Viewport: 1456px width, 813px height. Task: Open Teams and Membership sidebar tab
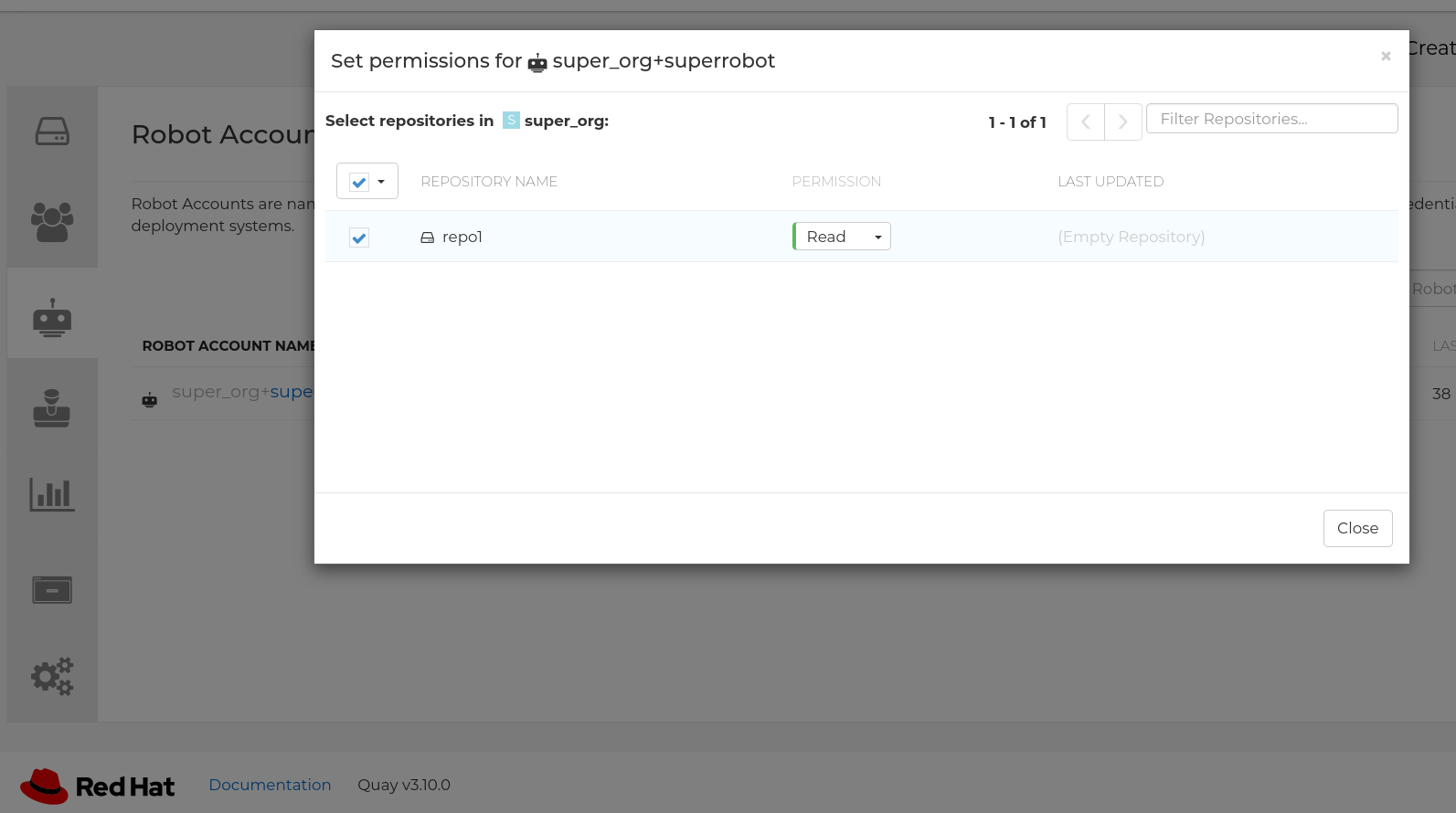coord(52,222)
